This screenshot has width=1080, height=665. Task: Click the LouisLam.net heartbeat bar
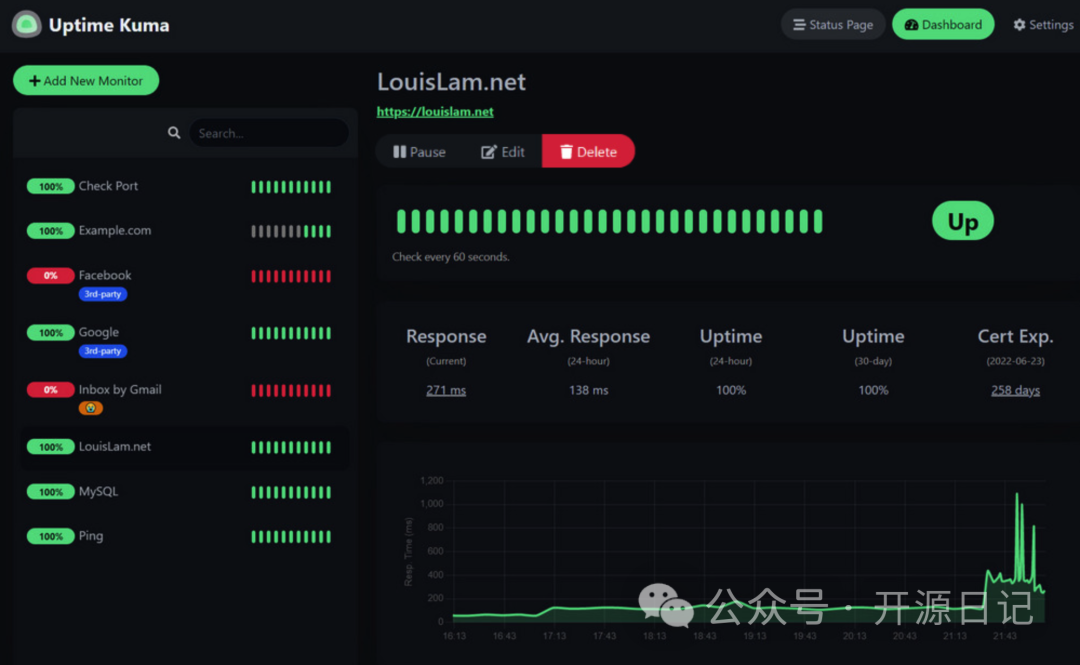[610, 221]
